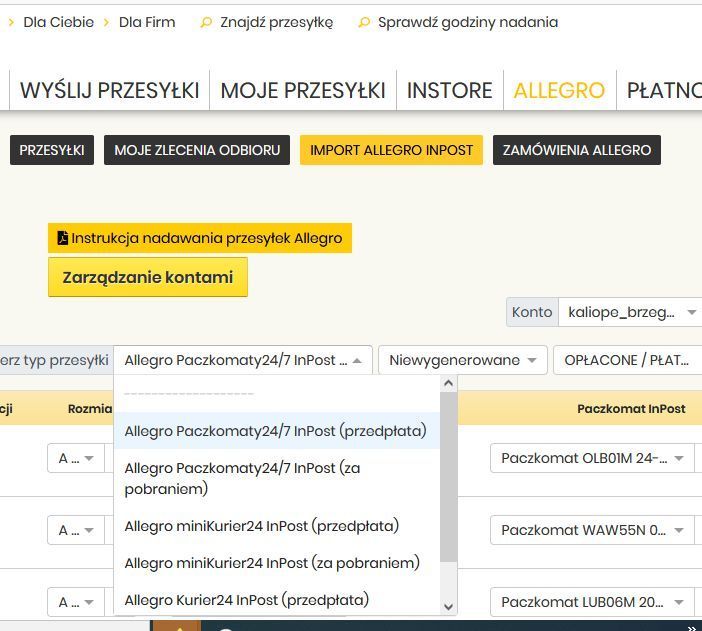702x631 pixels.
Task: Open the WYŚLIJ PRZESYŁKI tab
Action: (109, 90)
